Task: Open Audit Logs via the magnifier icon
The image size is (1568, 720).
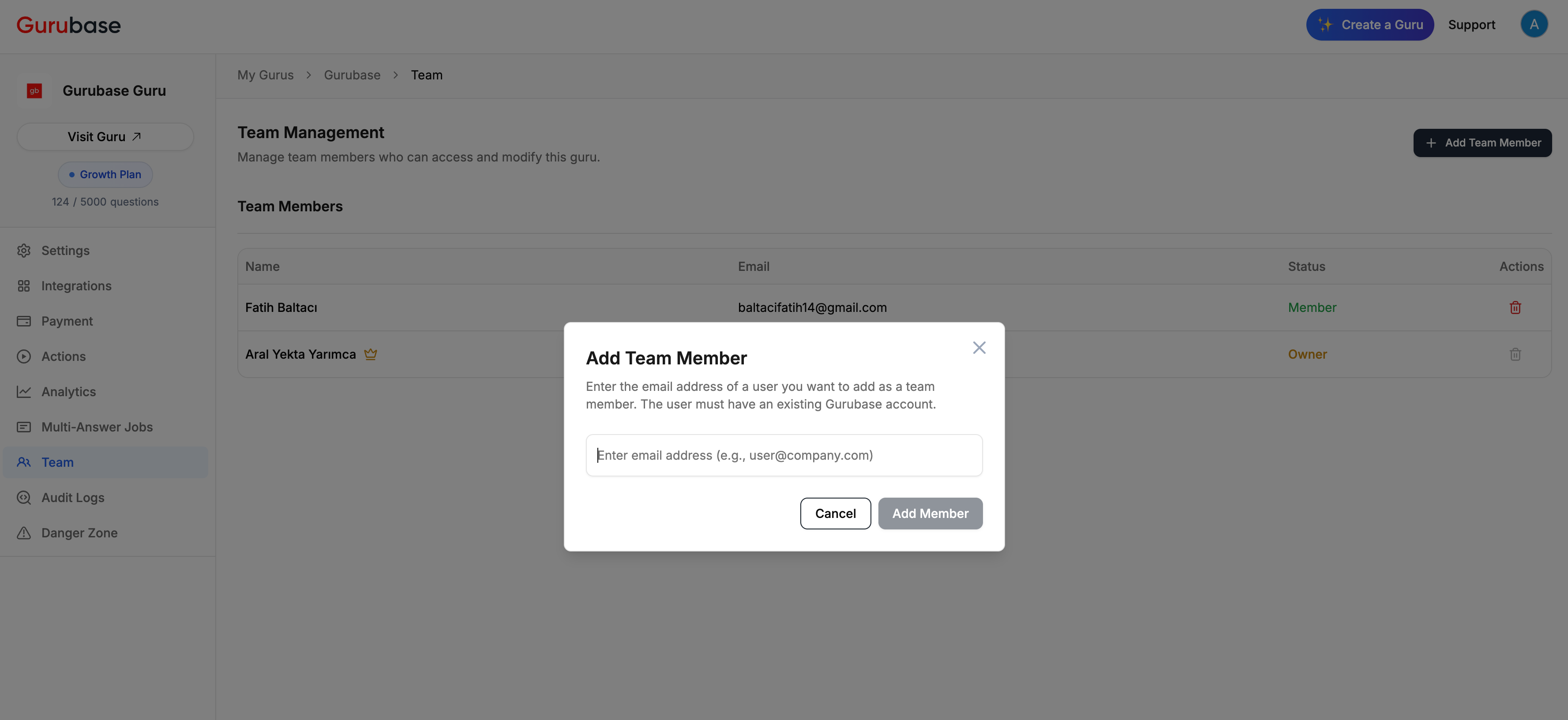Action: 23,497
